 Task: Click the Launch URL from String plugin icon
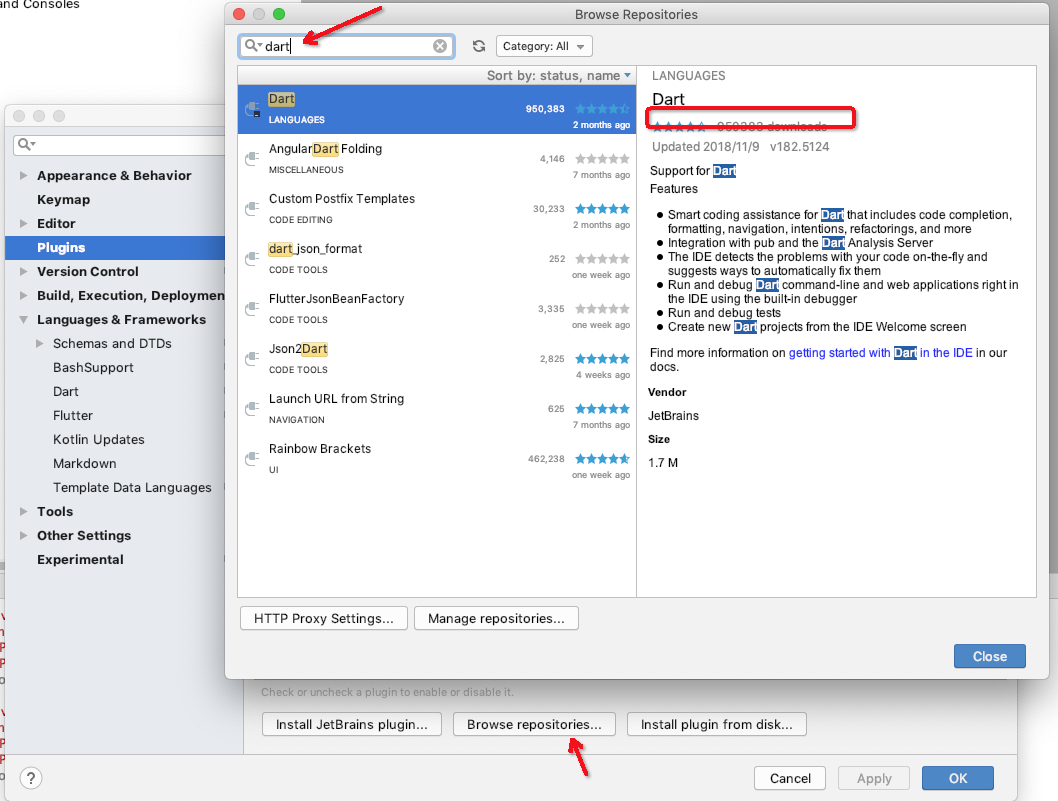[x=253, y=408]
